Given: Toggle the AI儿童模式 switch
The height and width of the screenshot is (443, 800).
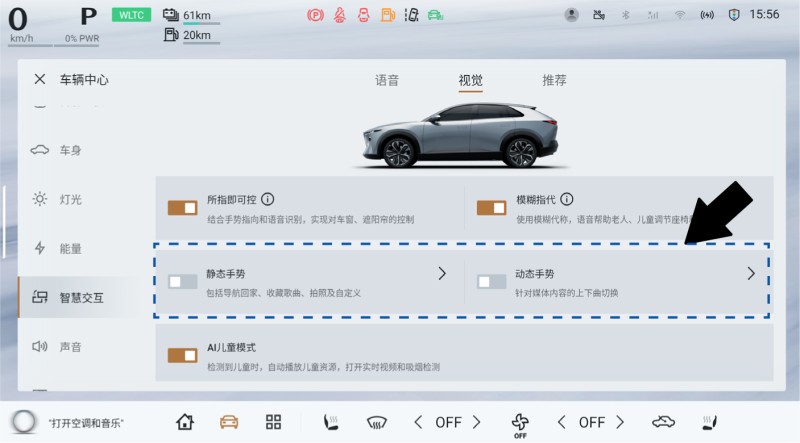Looking at the screenshot, I should pos(183,355).
